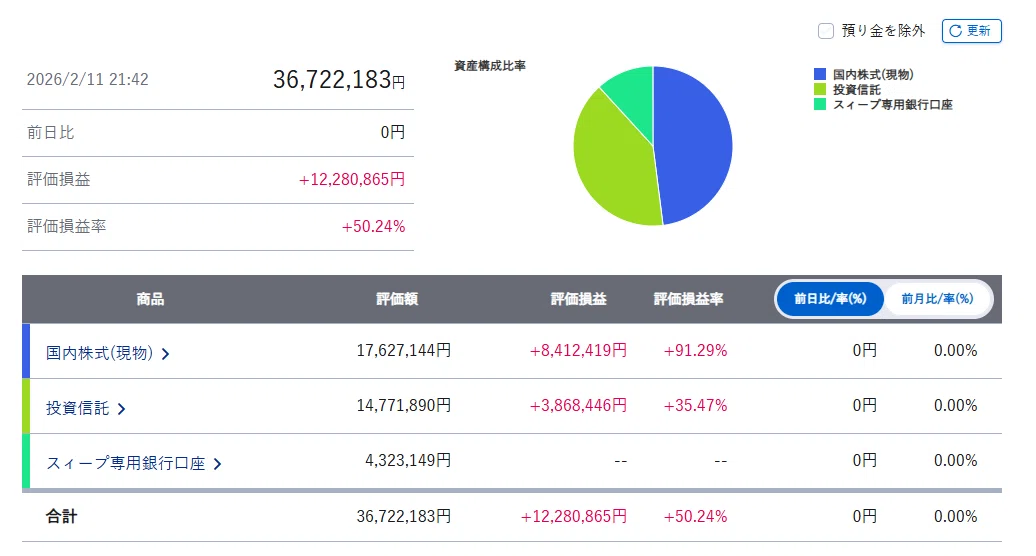The height and width of the screenshot is (556, 1036).
Task: Click blue legend square for 国内株式(現物)
Action: click(820, 74)
